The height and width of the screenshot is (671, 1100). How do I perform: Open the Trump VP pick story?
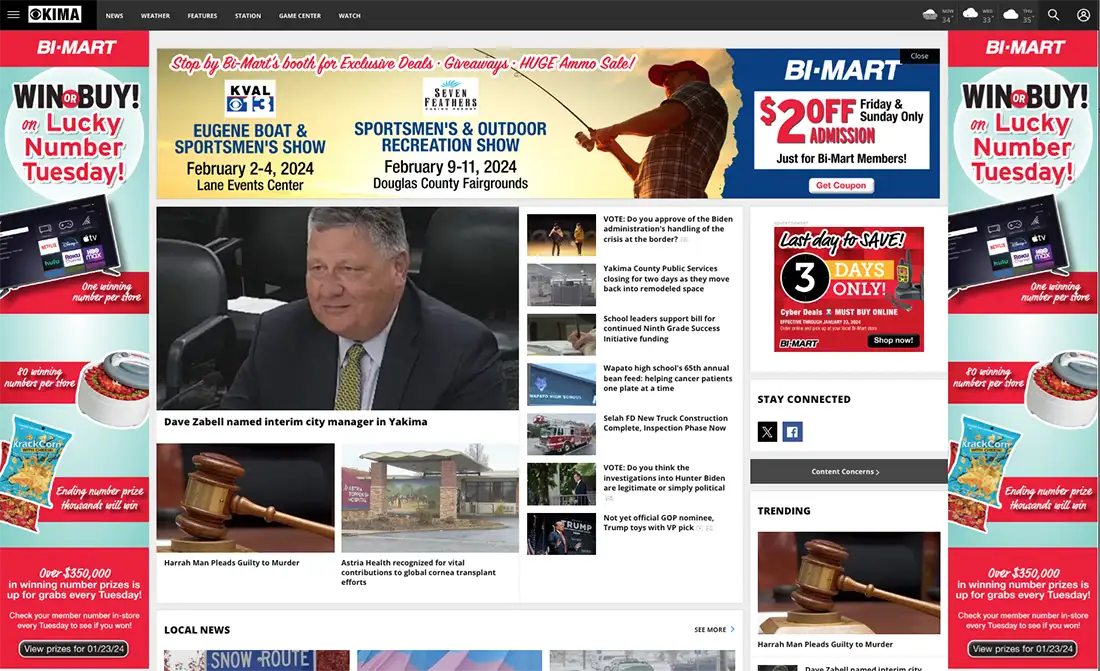tap(658, 523)
